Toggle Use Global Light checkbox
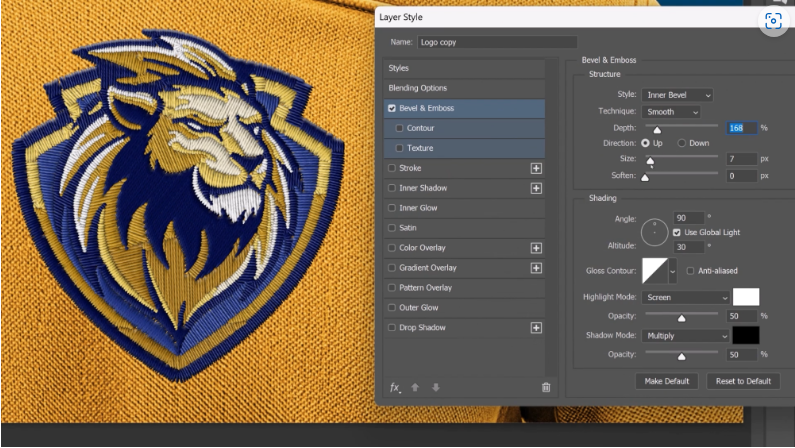This screenshot has height=448, width=795. pyautogui.click(x=676, y=232)
